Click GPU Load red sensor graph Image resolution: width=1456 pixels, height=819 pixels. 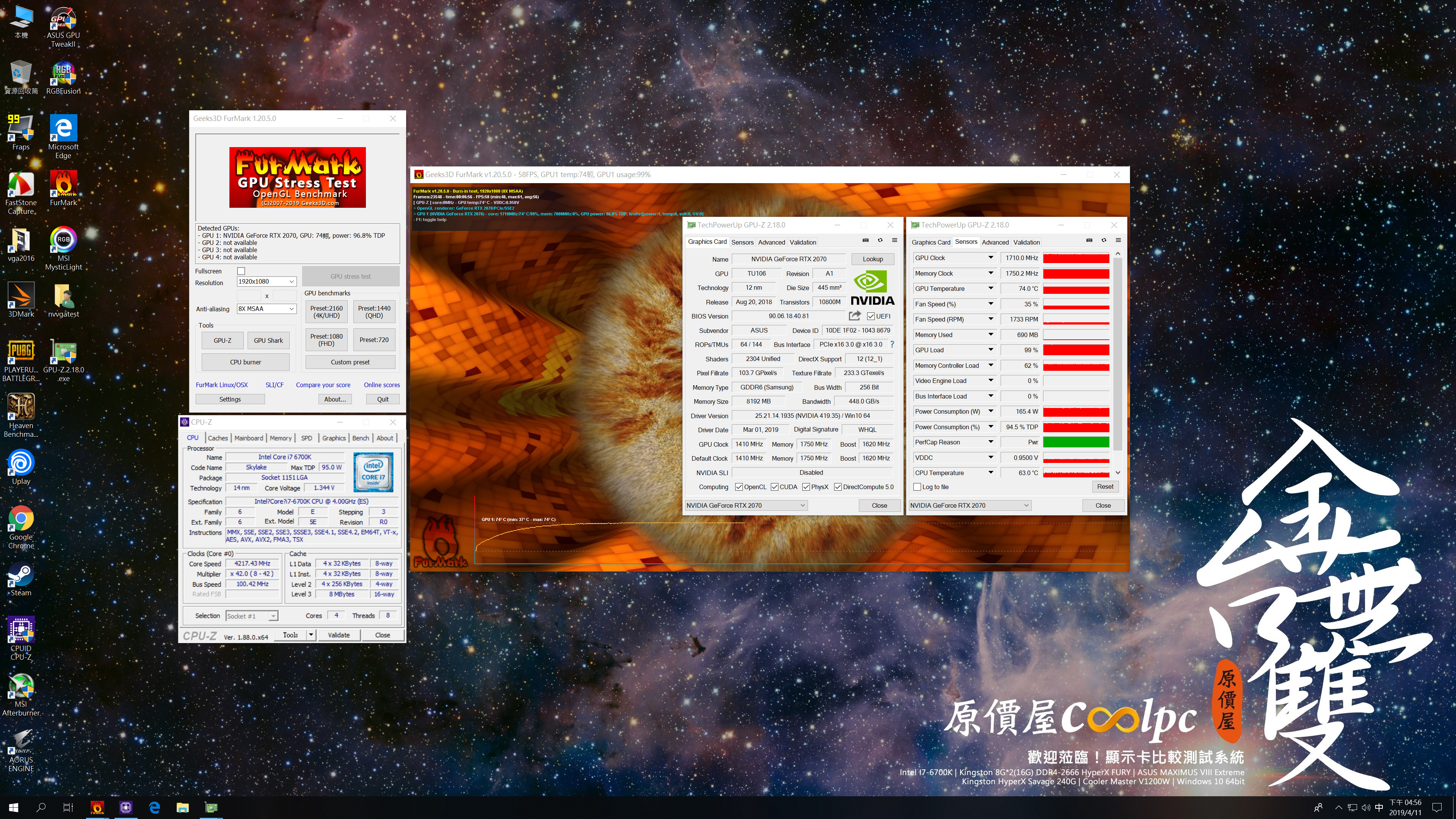(1076, 350)
